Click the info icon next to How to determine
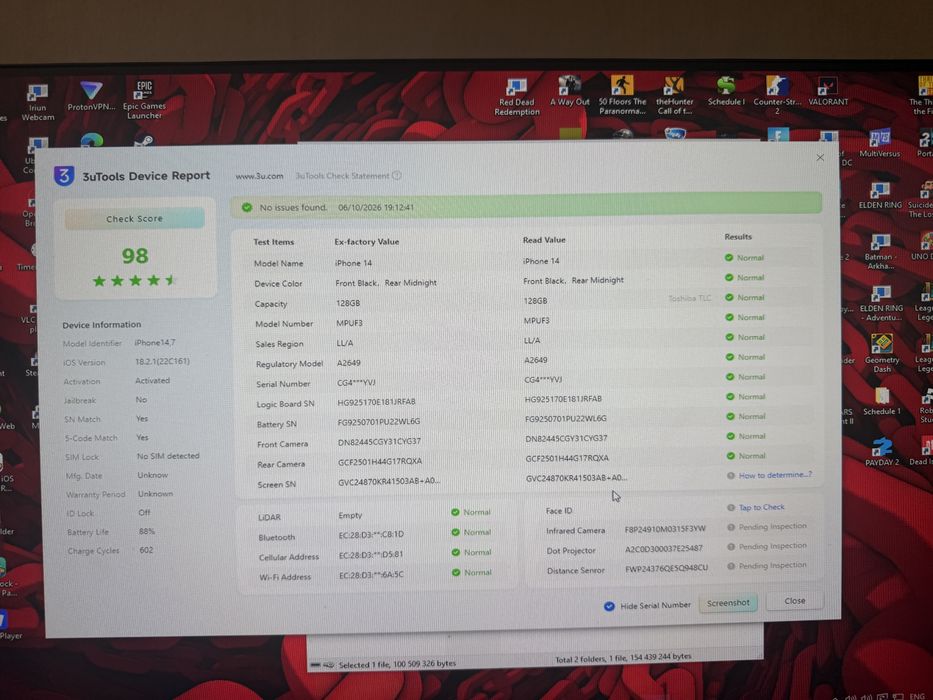 pos(731,476)
